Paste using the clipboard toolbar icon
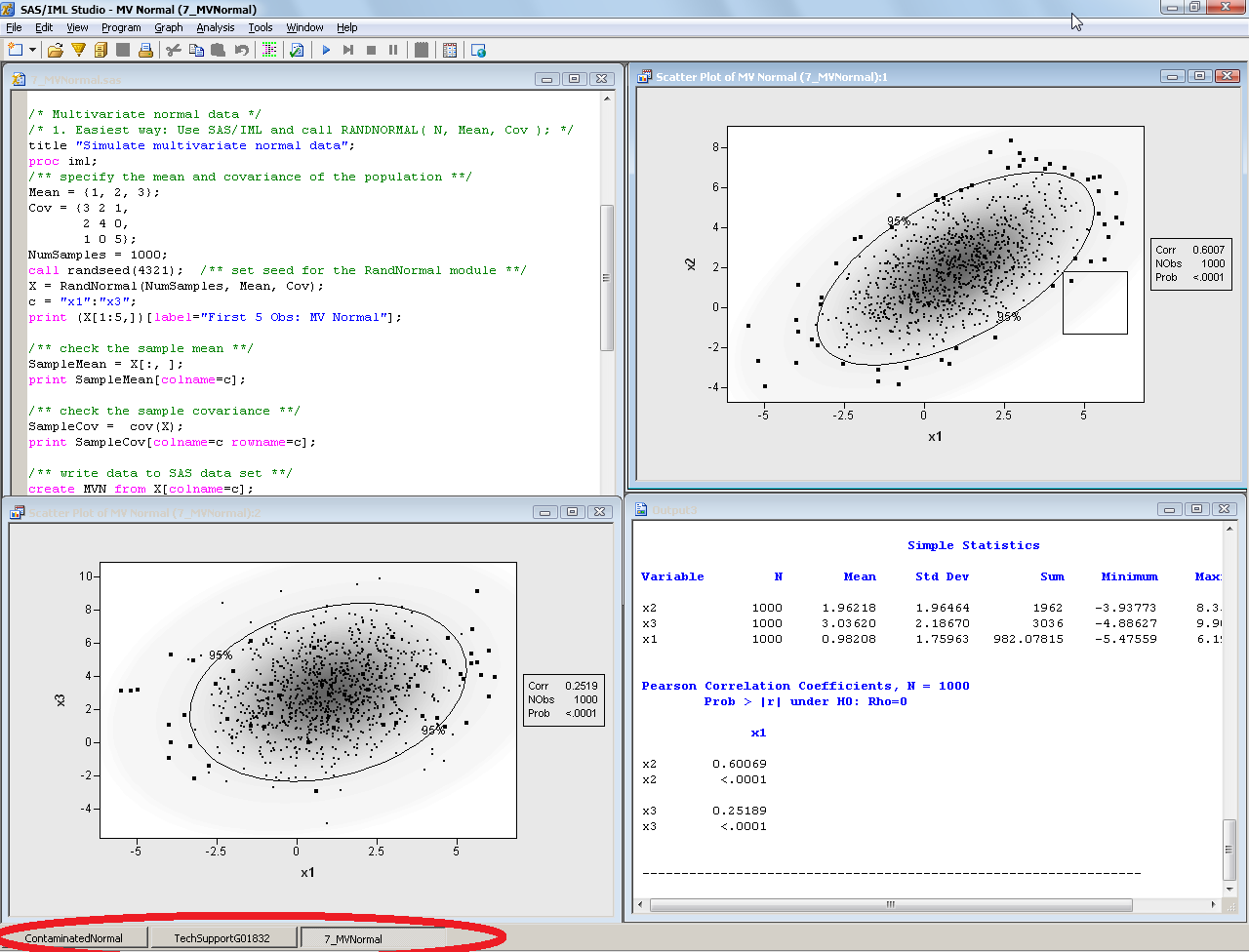 coord(219,50)
